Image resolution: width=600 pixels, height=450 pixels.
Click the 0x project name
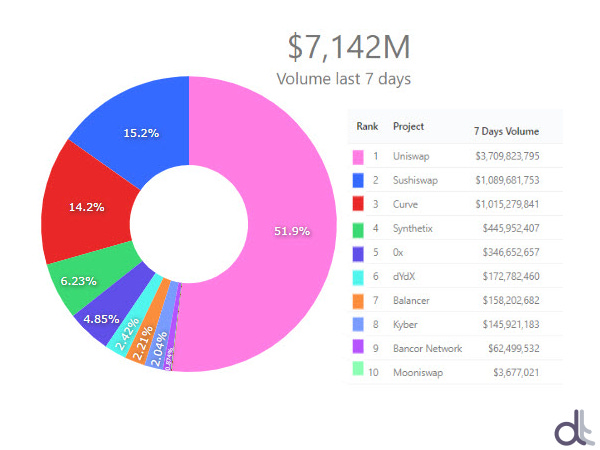[398, 253]
